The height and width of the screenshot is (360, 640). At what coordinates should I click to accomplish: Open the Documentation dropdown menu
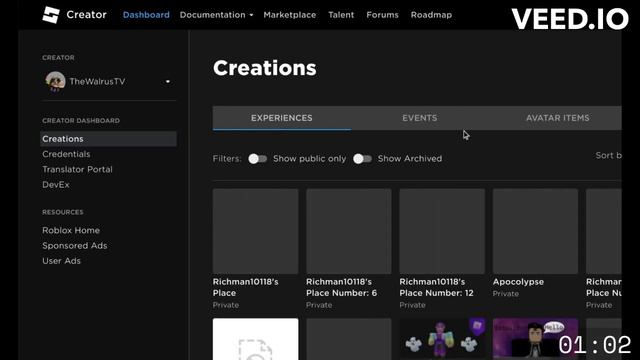[x=216, y=15]
